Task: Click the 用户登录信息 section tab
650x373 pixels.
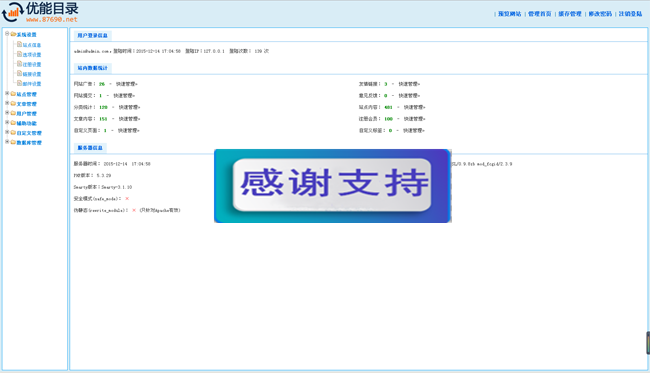Action: tap(92, 35)
